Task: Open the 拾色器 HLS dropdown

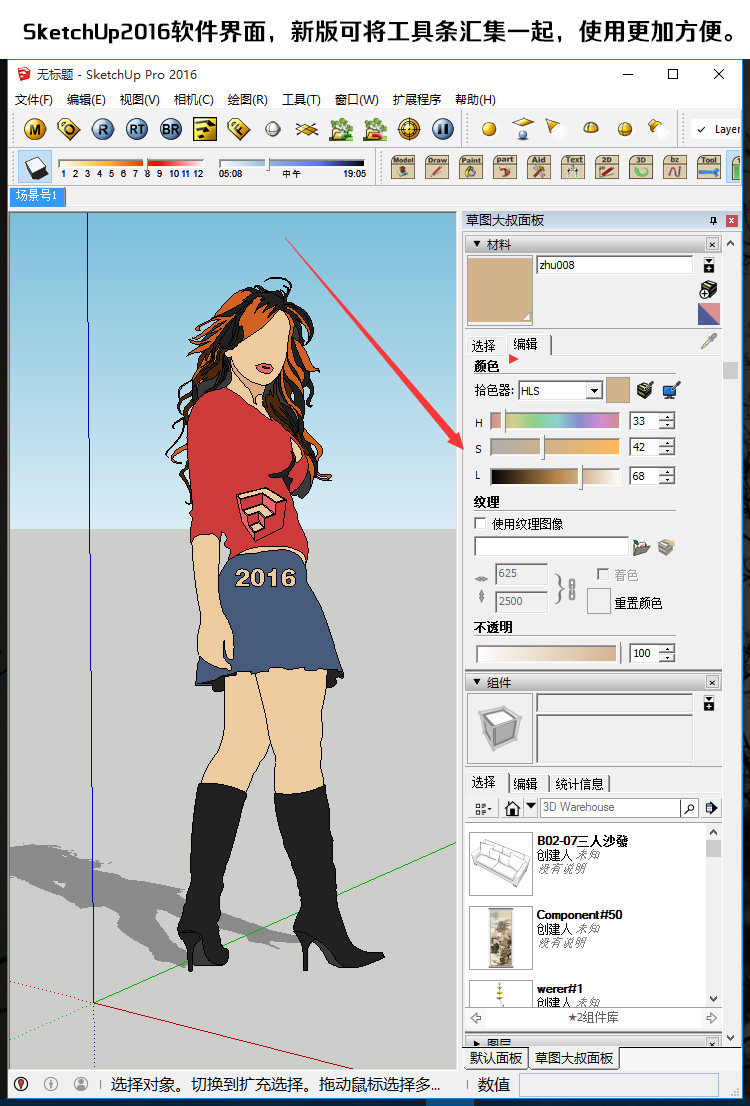Action: [594, 390]
